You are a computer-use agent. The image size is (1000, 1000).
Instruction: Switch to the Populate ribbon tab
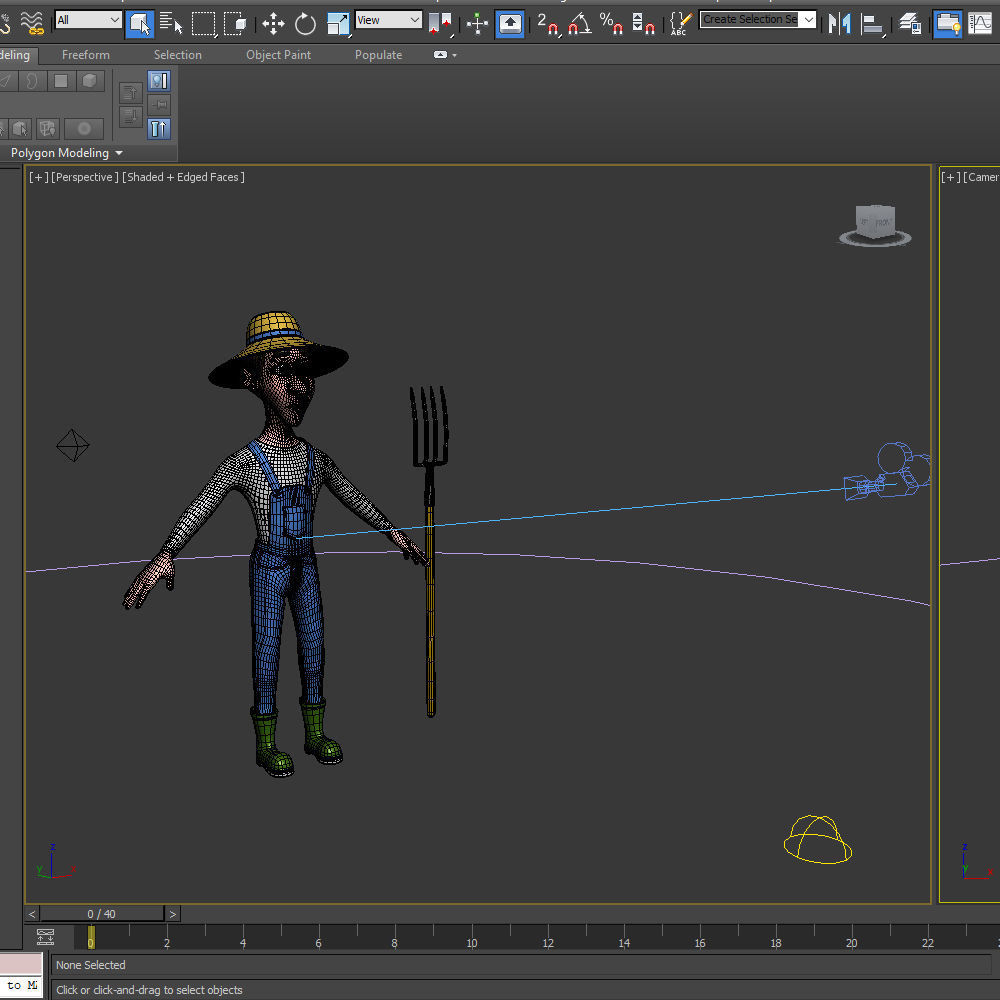pos(378,55)
